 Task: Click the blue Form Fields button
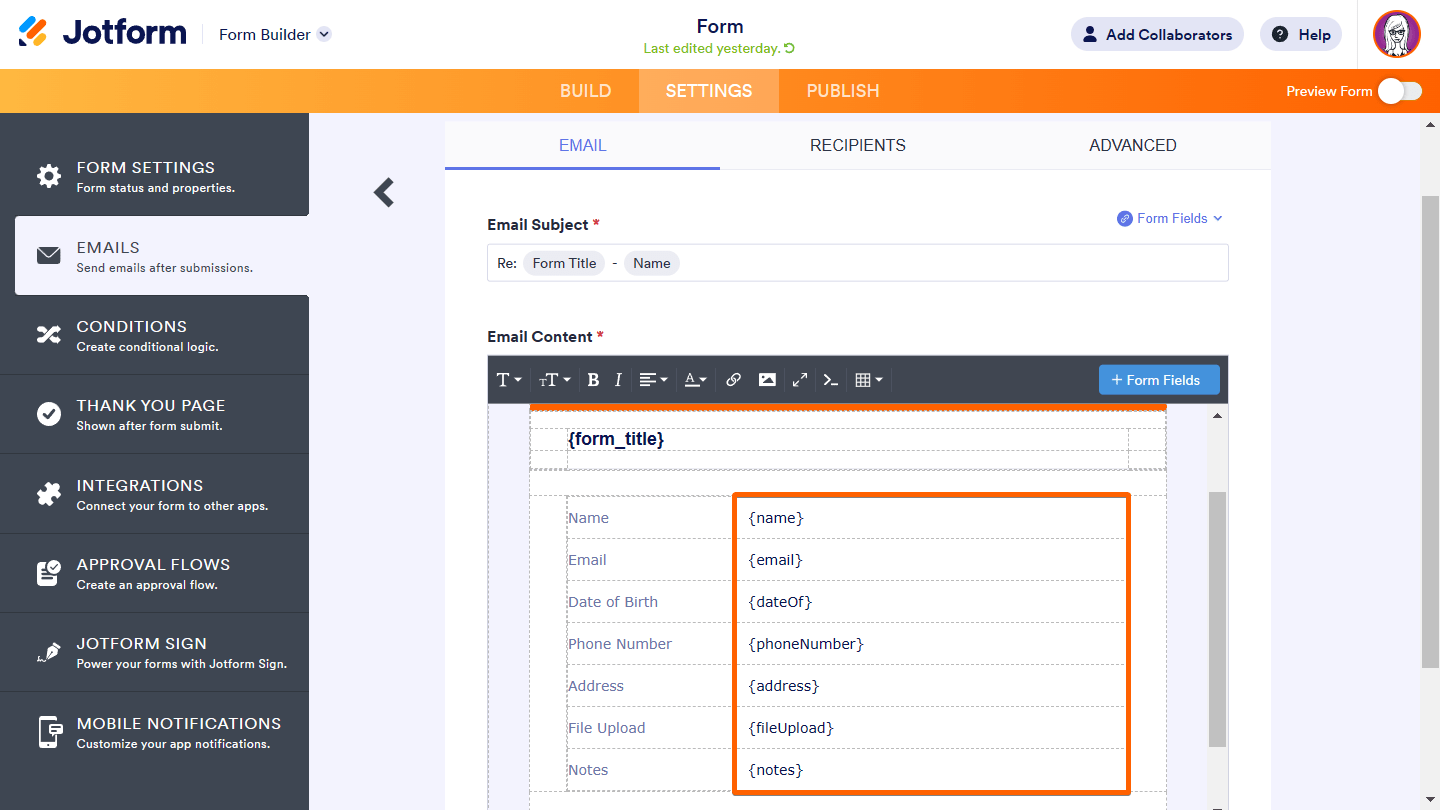[1158, 380]
